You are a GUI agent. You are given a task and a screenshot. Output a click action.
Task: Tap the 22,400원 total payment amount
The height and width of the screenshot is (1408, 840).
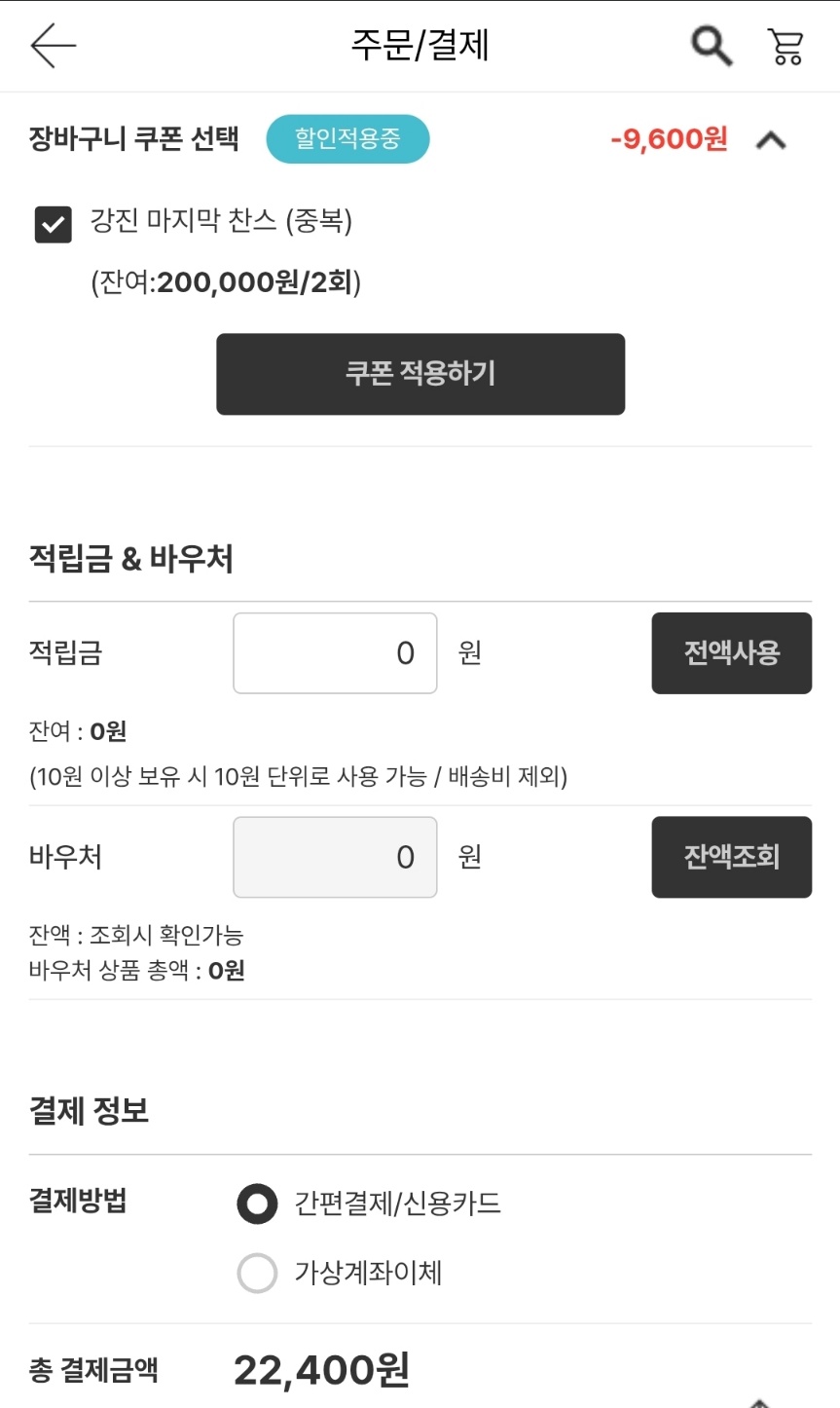pyautogui.click(x=321, y=1370)
